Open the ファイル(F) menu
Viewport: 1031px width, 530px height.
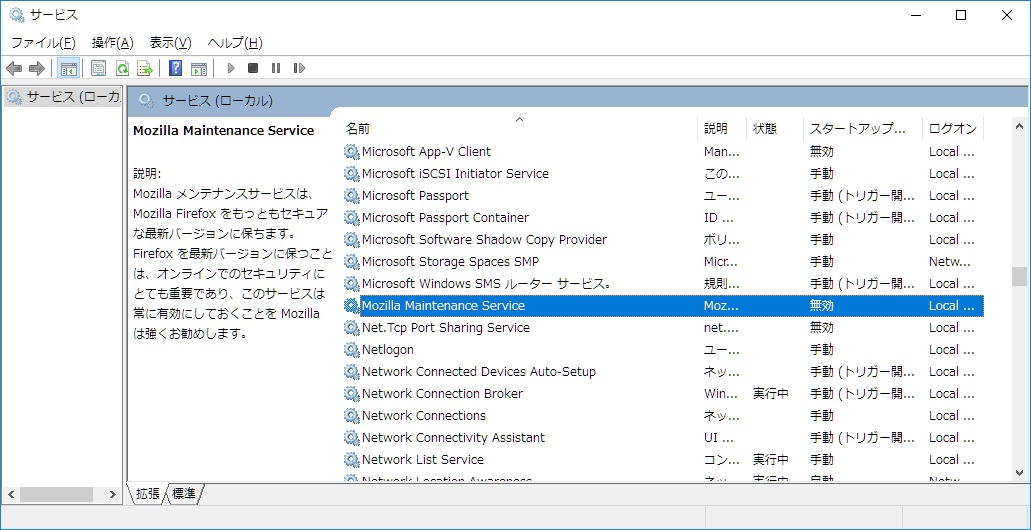[x=43, y=42]
